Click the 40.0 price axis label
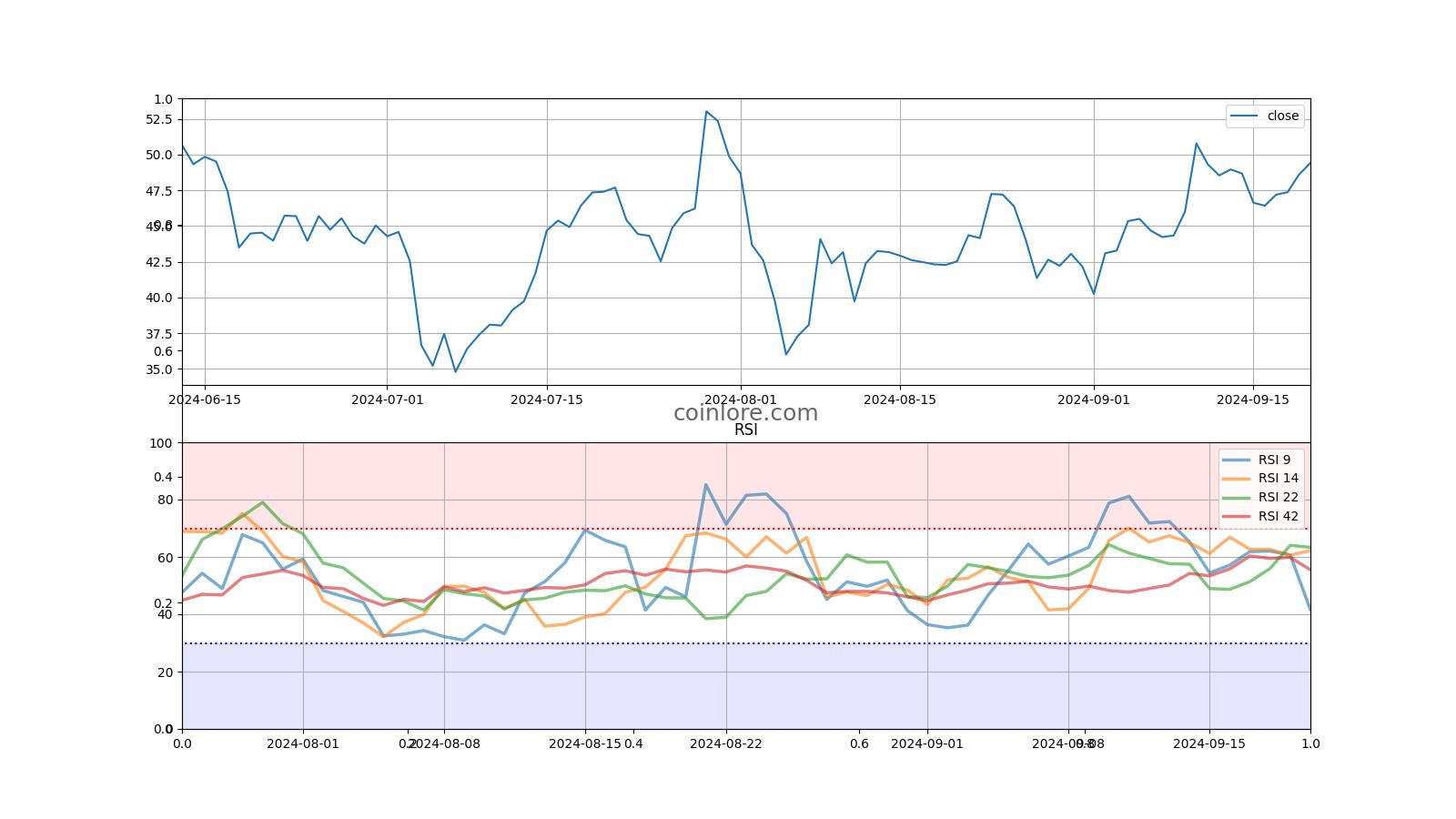The width and height of the screenshot is (1456, 819). (x=159, y=298)
